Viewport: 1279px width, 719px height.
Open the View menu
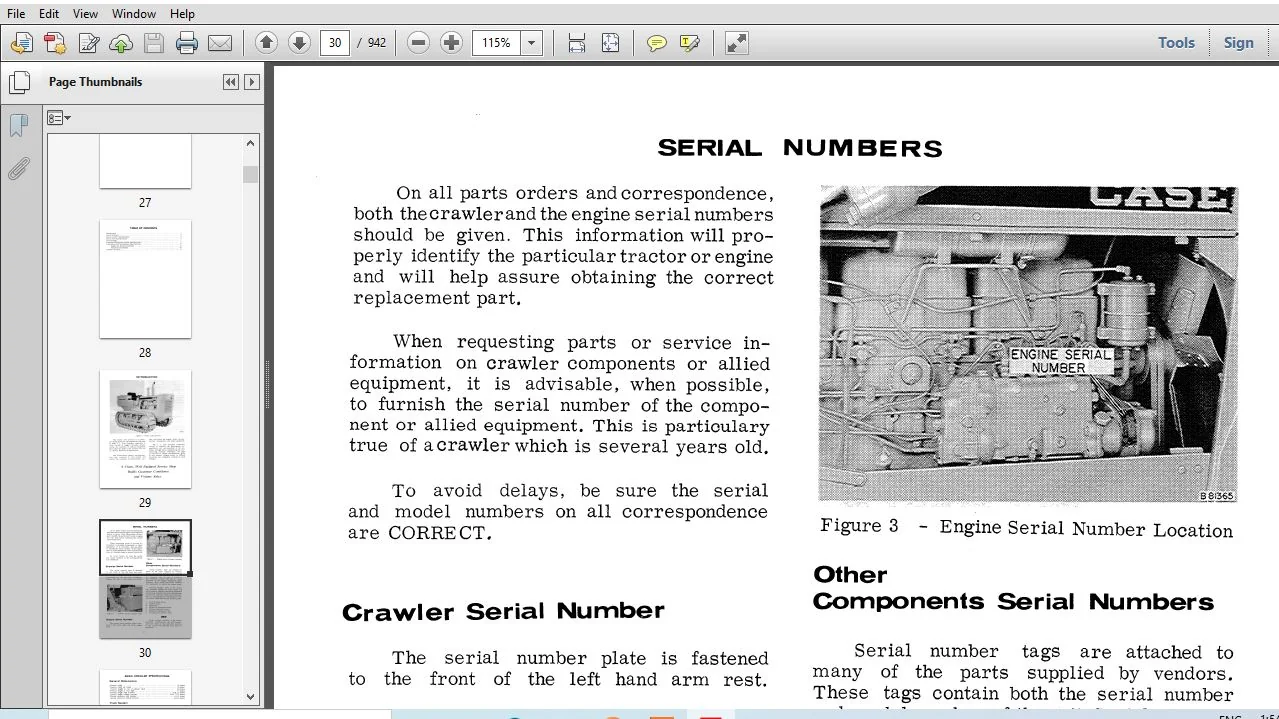pos(85,14)
